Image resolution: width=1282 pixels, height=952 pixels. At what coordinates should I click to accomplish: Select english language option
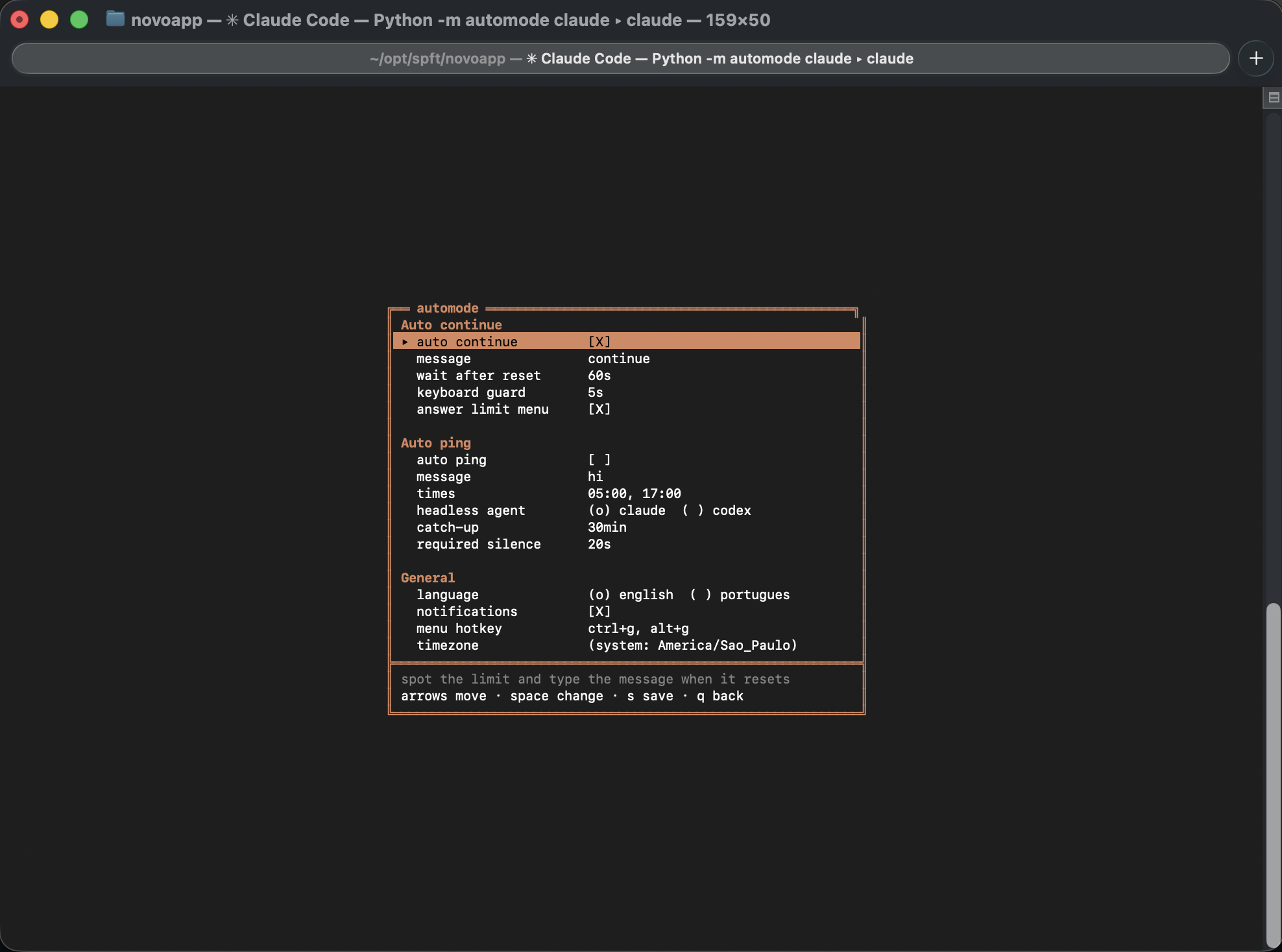click(x=631, y=595)
